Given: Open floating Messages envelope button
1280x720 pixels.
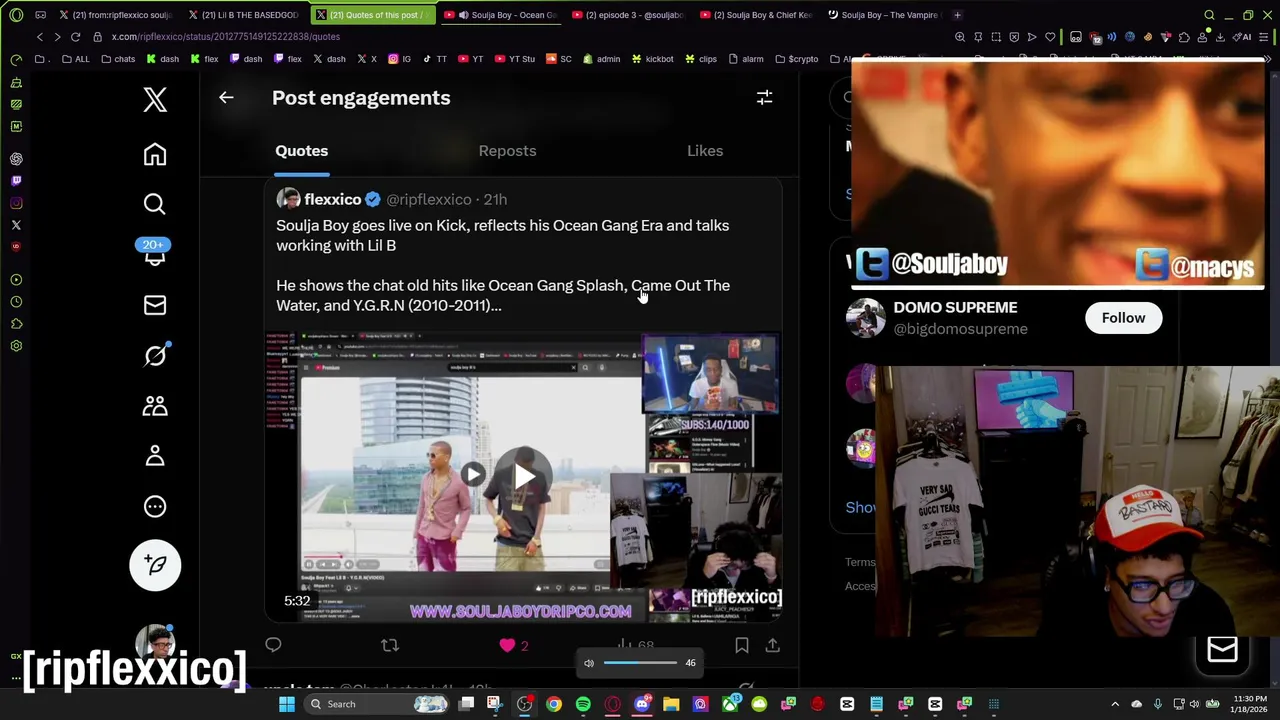Looking at the screenshot, I should pyautogui.click(x=1222, y=650).
